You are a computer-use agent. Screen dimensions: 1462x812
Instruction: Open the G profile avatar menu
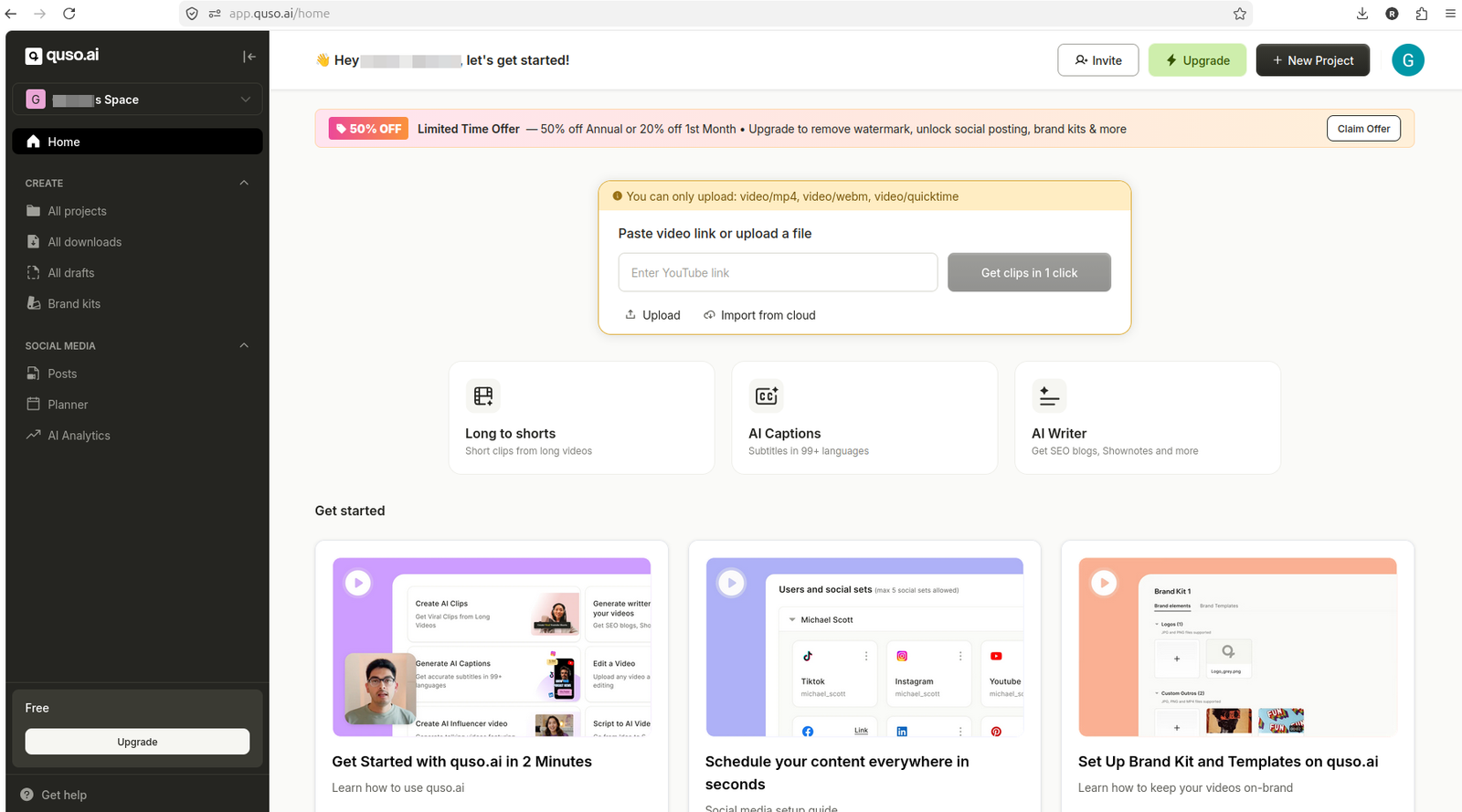(x=1408, y=60)
